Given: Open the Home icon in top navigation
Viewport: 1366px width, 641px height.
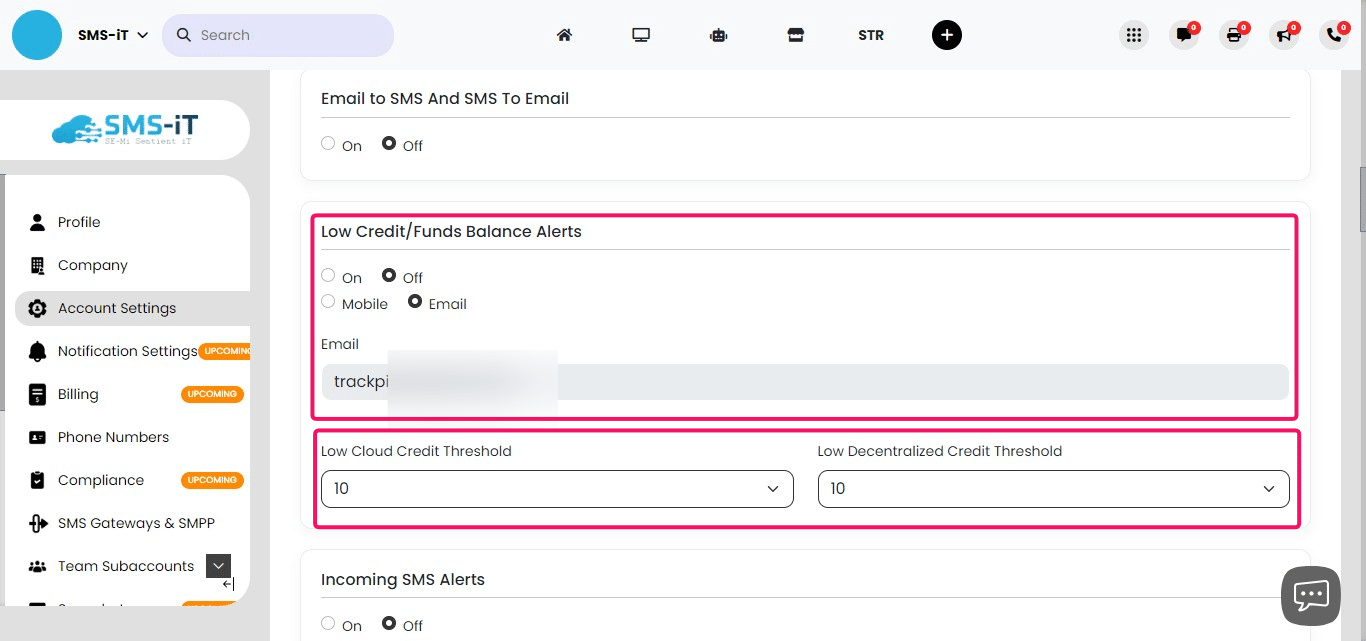Looking at the screenshot, I should click(564, 34).
